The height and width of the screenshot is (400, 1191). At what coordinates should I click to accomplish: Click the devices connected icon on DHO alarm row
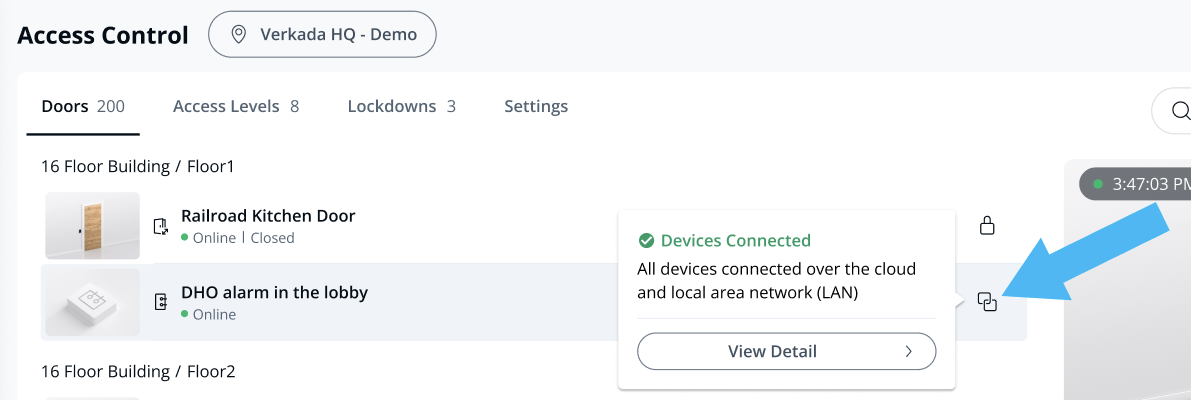[x=987, y=302]
